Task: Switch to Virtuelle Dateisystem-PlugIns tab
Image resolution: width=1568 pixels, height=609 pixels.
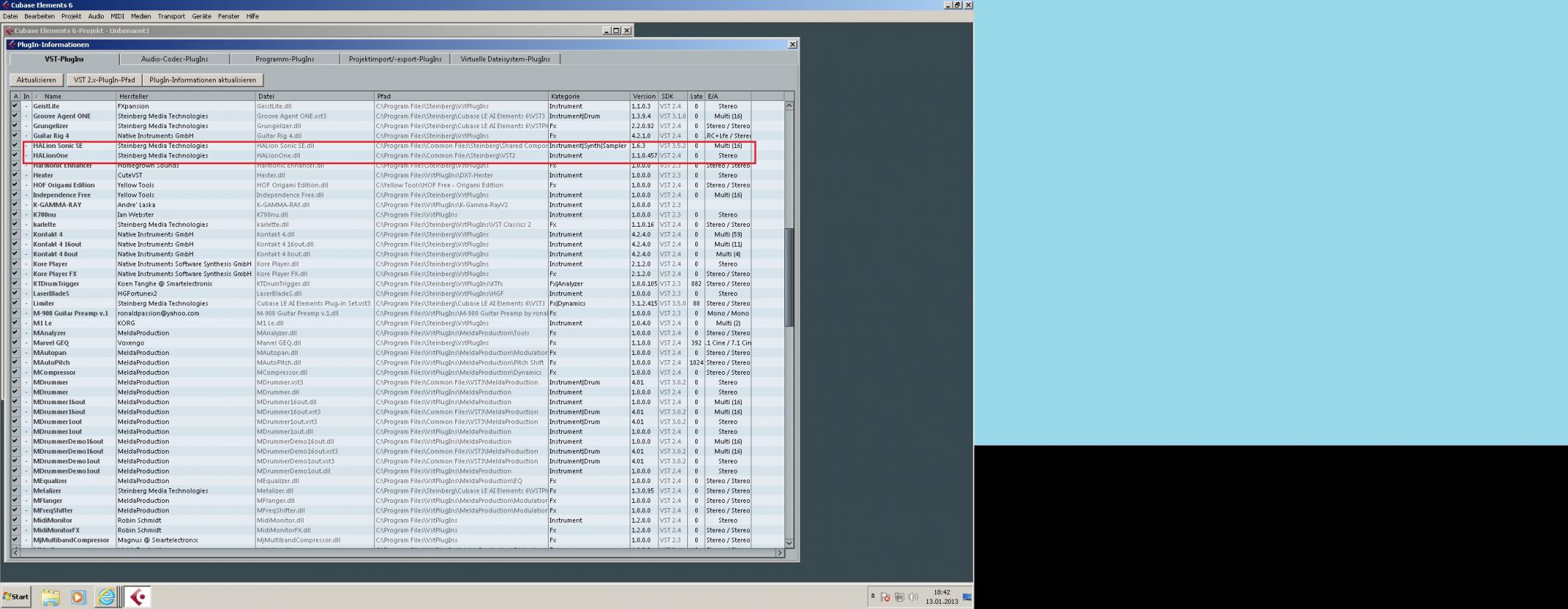Action: [x=505, y=59]
